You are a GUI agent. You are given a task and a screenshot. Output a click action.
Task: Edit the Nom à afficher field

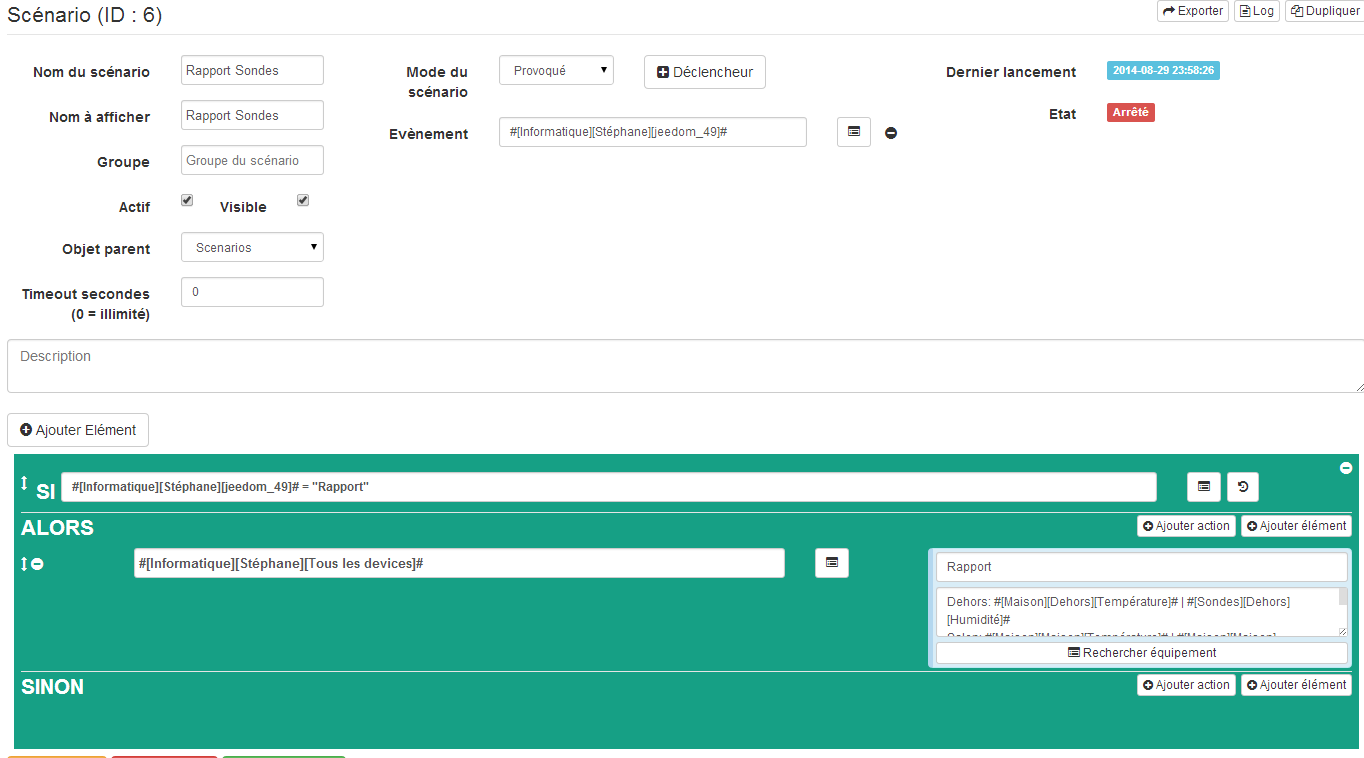pyautogui.click(x=252, y=115)
